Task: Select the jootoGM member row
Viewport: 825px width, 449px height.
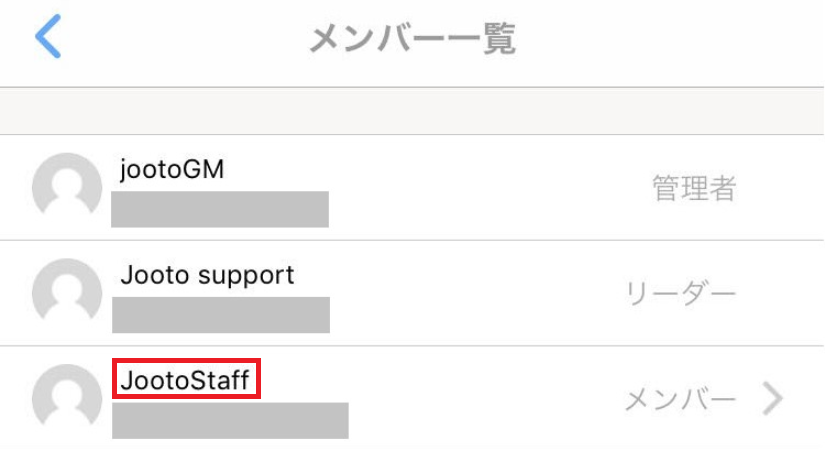Action: [x=412, y=187]
